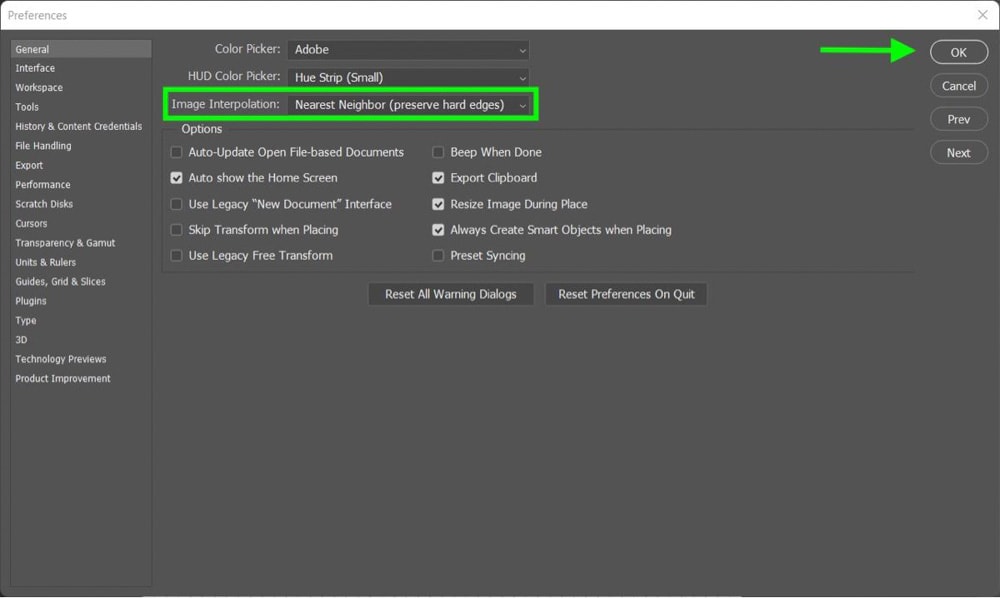Click Reset All Warning Dialogs

[451, 294]
